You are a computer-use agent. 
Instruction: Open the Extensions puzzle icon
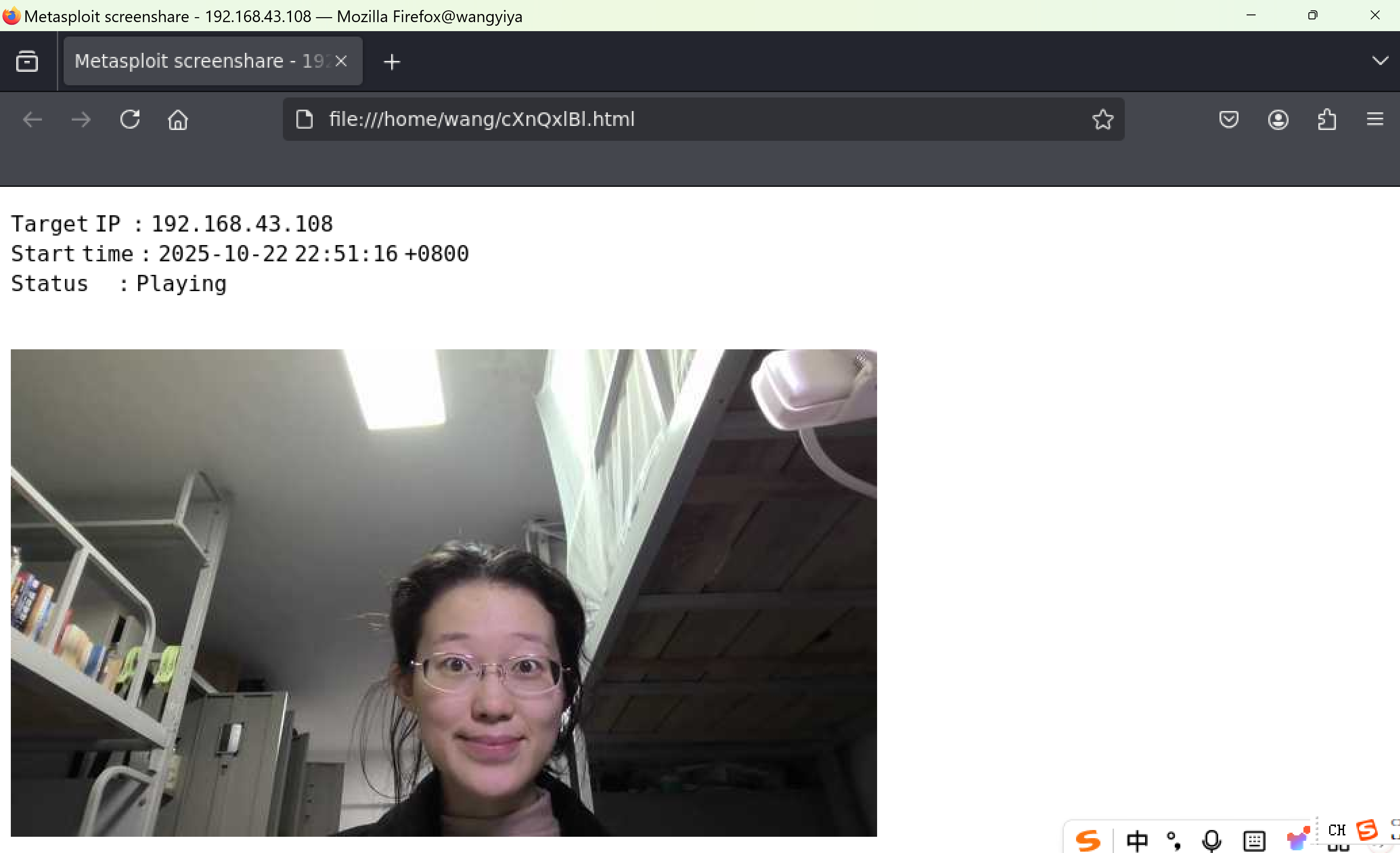[x=1327, y=119]
